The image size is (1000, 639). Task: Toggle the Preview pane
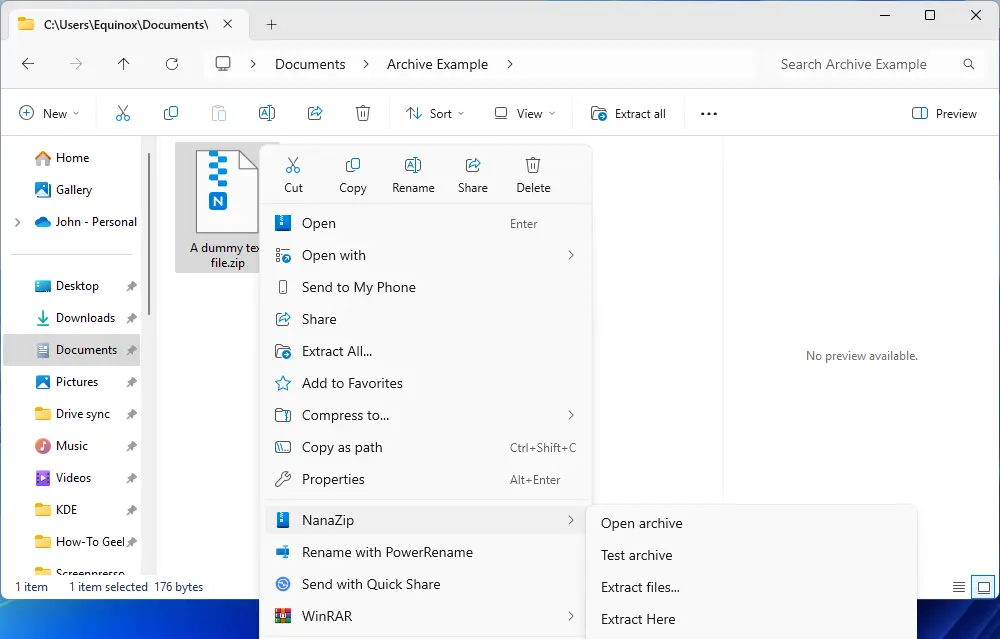coord(944,114)
